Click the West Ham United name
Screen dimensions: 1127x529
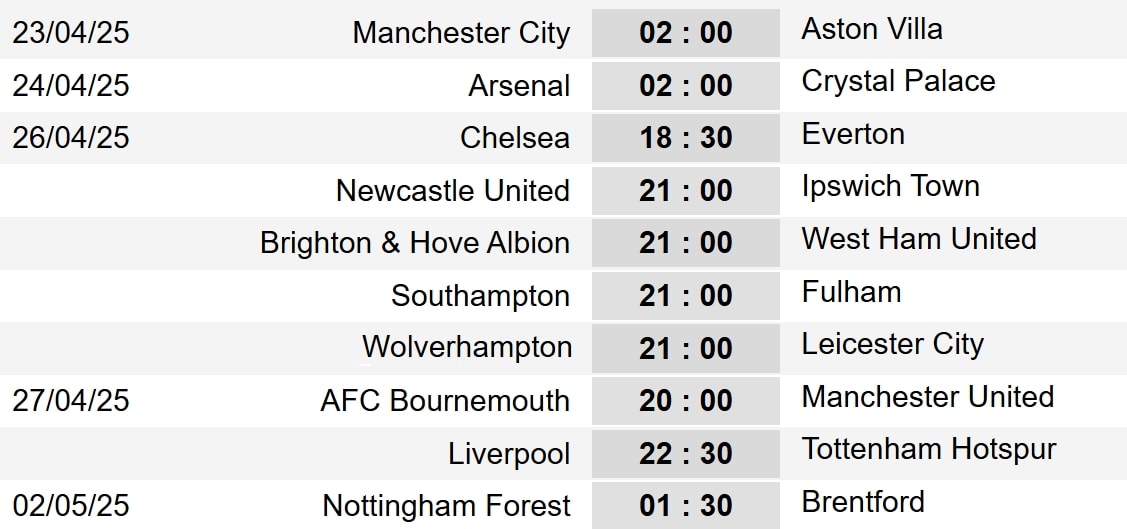click(919, 239)
